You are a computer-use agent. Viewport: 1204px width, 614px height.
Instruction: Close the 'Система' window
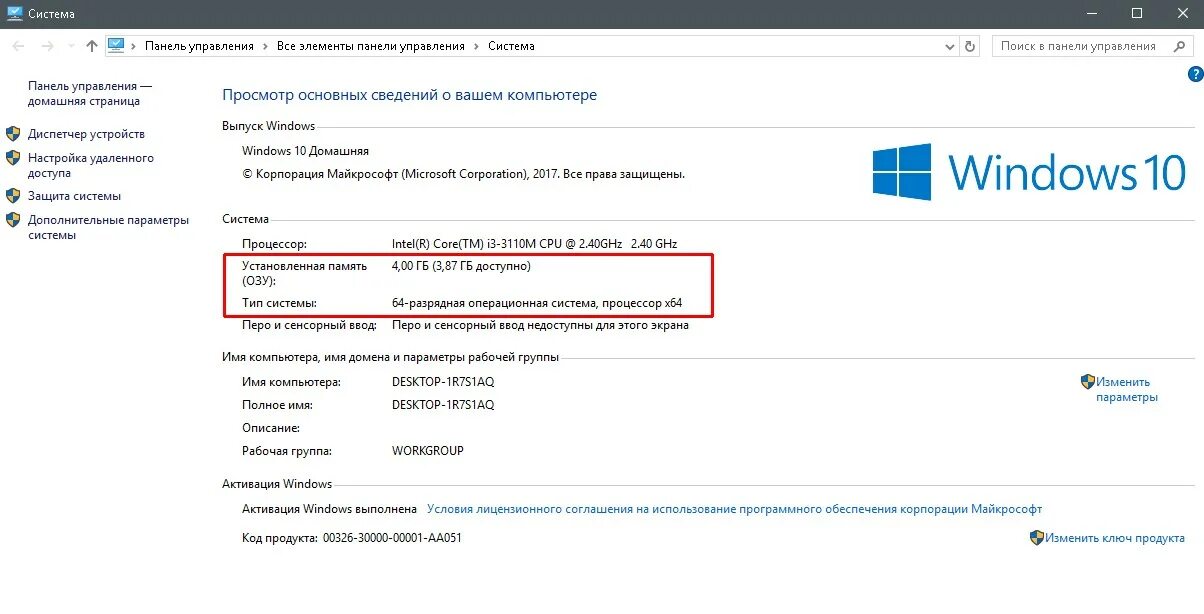coord(1182,14)
